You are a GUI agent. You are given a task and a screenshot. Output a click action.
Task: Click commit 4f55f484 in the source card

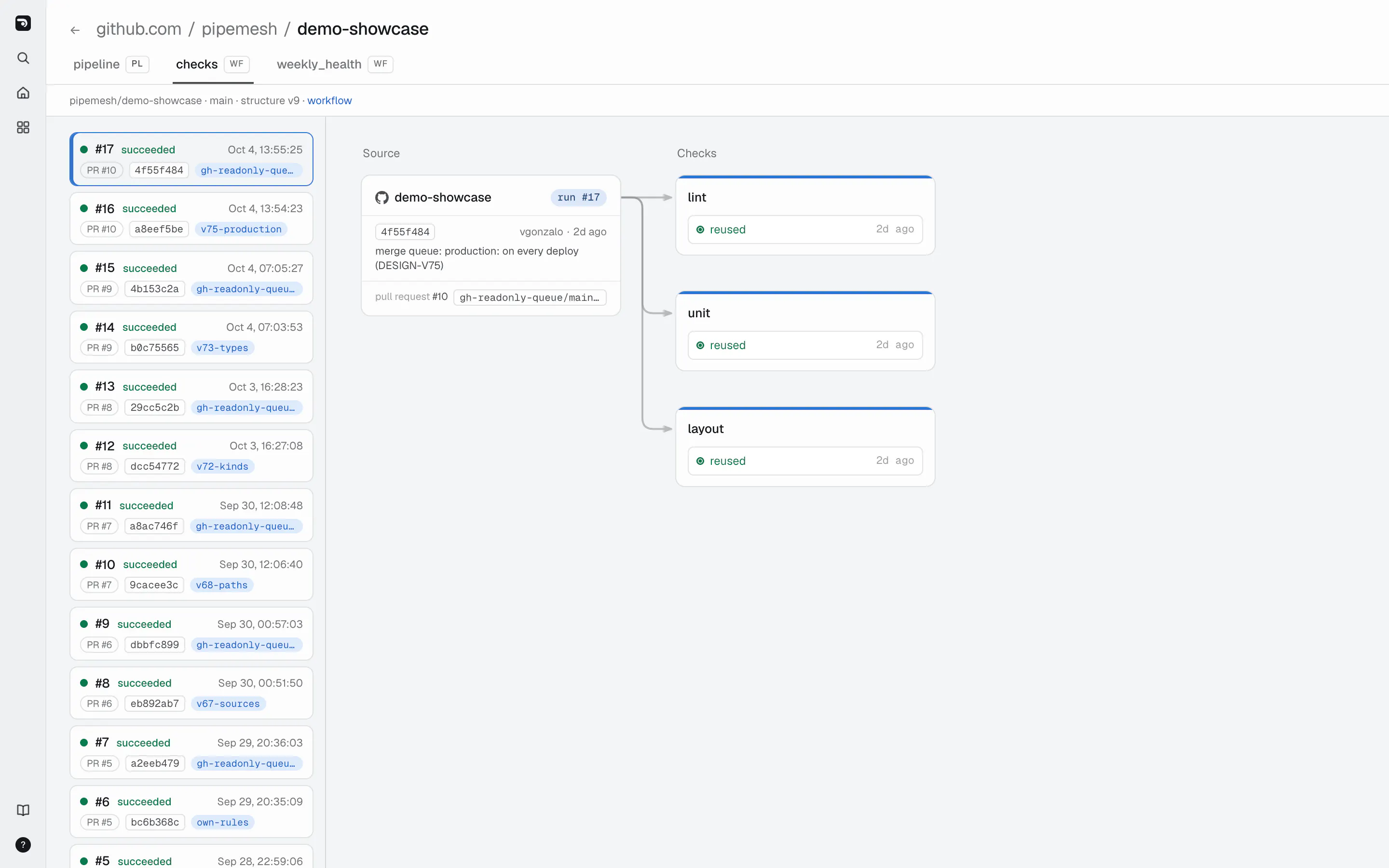click(405, 232)
